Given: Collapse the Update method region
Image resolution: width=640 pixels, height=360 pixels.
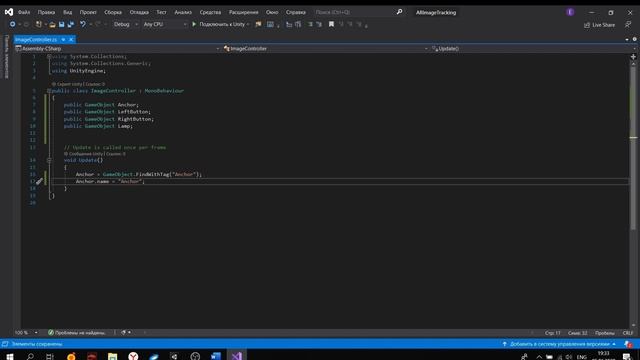Looking at the screenshot, I should (x=49, y=160).
